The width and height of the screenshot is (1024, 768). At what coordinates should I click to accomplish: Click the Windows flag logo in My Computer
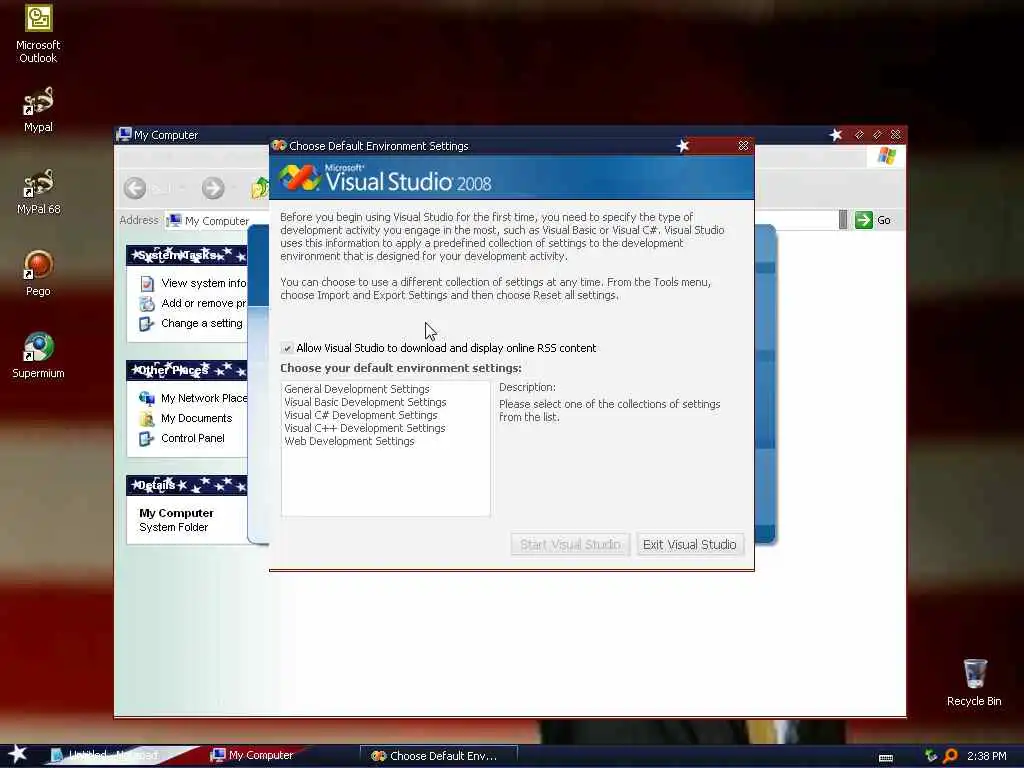[886, 156]
